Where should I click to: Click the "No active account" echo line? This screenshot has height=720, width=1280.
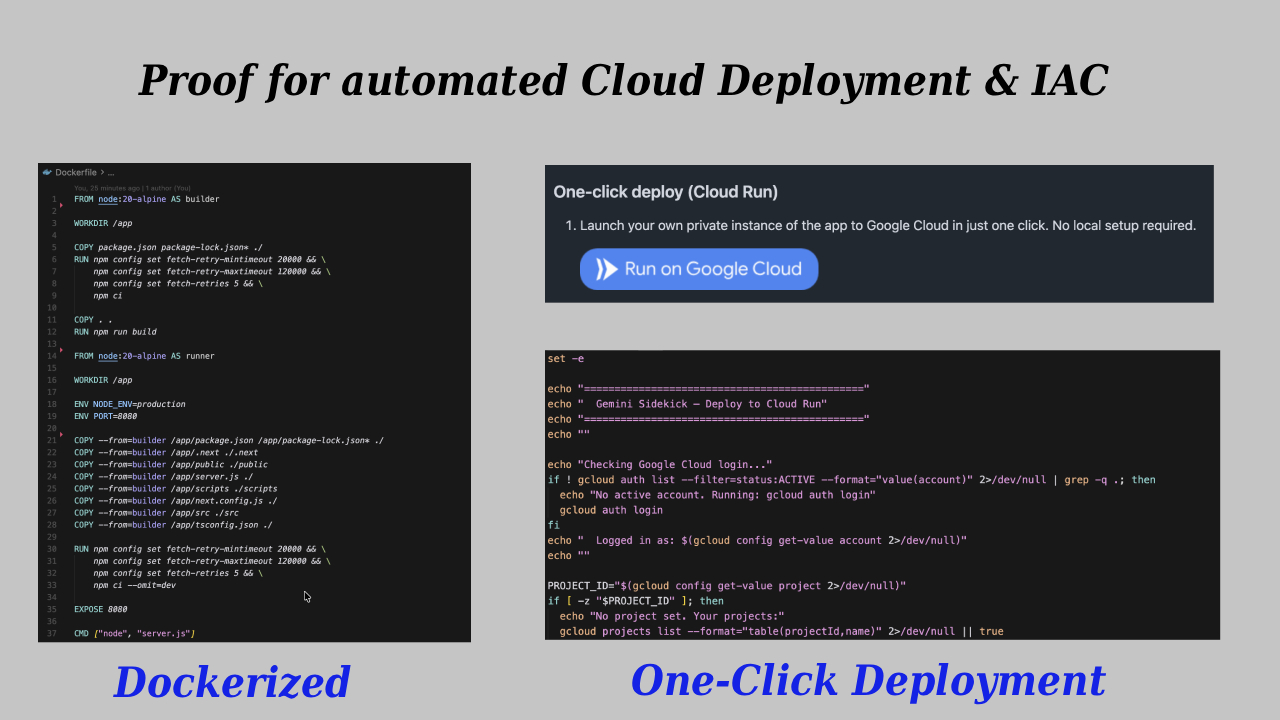click(718, 495)
